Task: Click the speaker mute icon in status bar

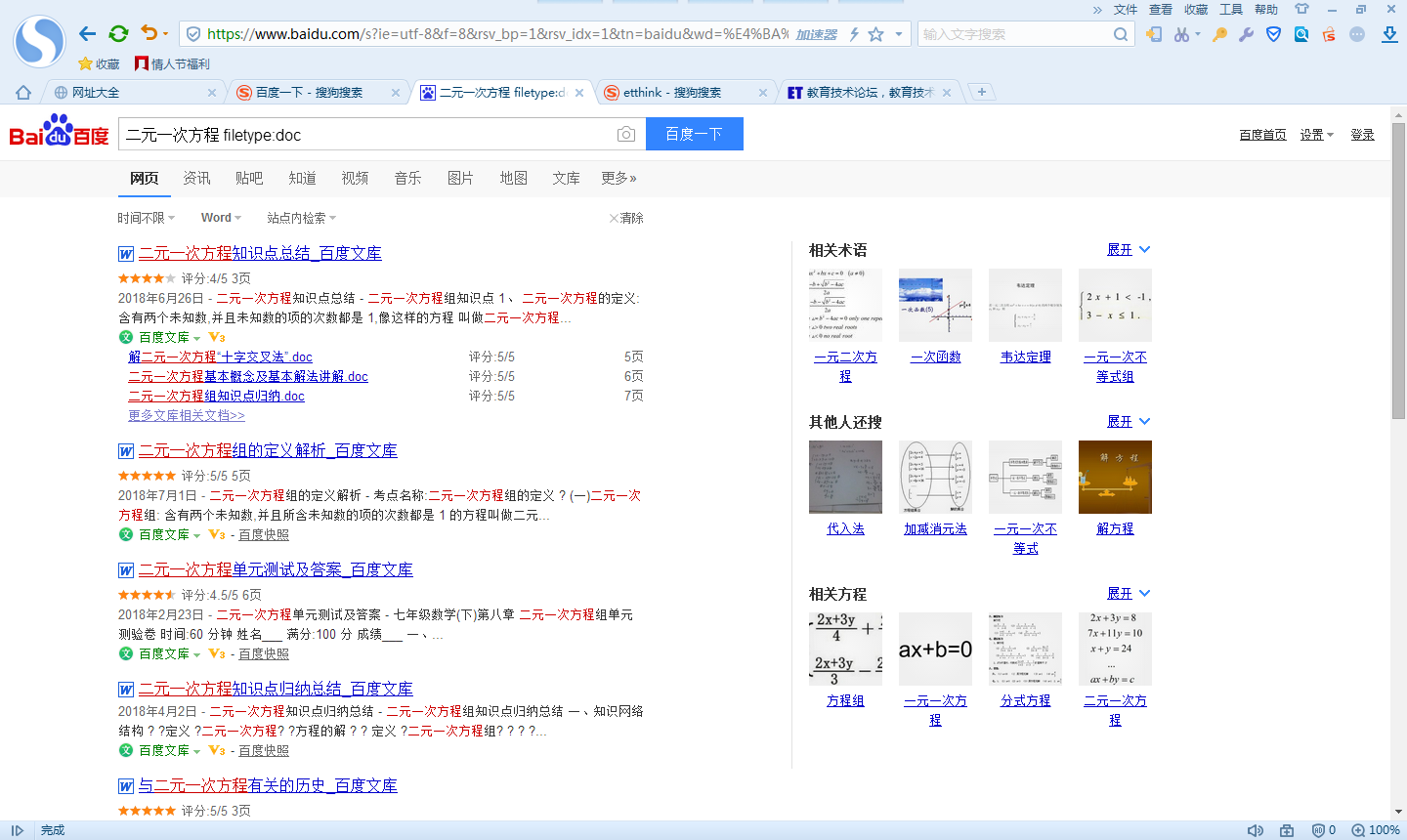Action: tap(1256, 830)
